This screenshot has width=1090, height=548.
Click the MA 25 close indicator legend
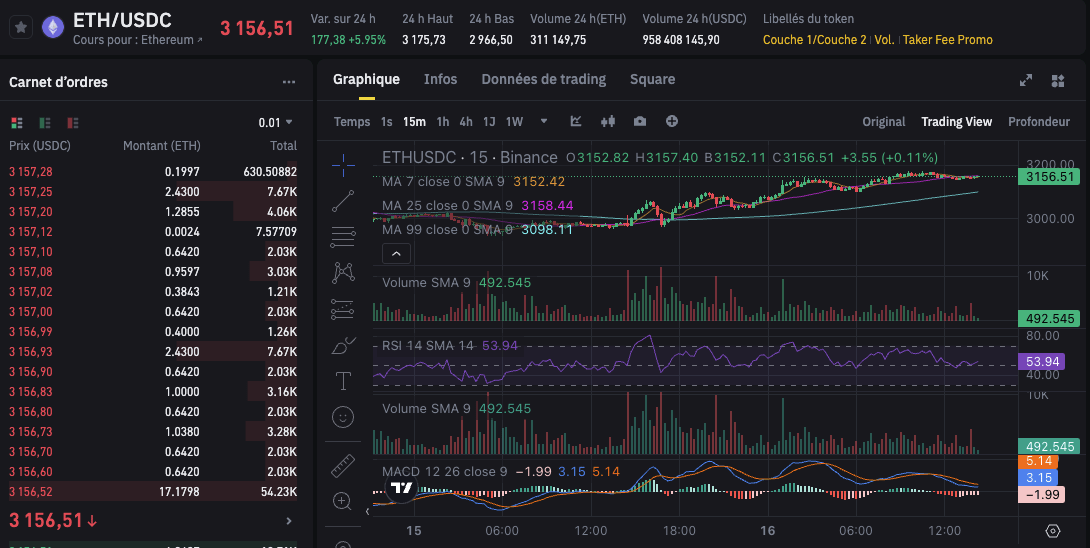pyautogui.click(x=447, y=205)
